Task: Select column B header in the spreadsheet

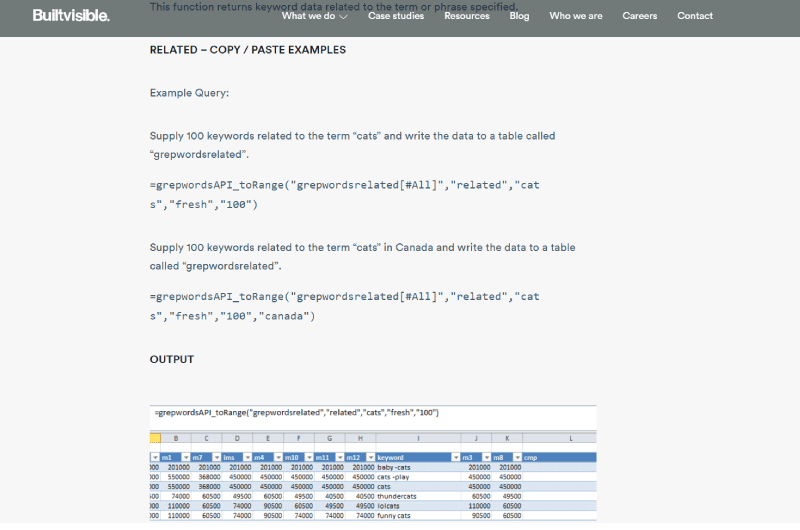Action: coord(176,438)
